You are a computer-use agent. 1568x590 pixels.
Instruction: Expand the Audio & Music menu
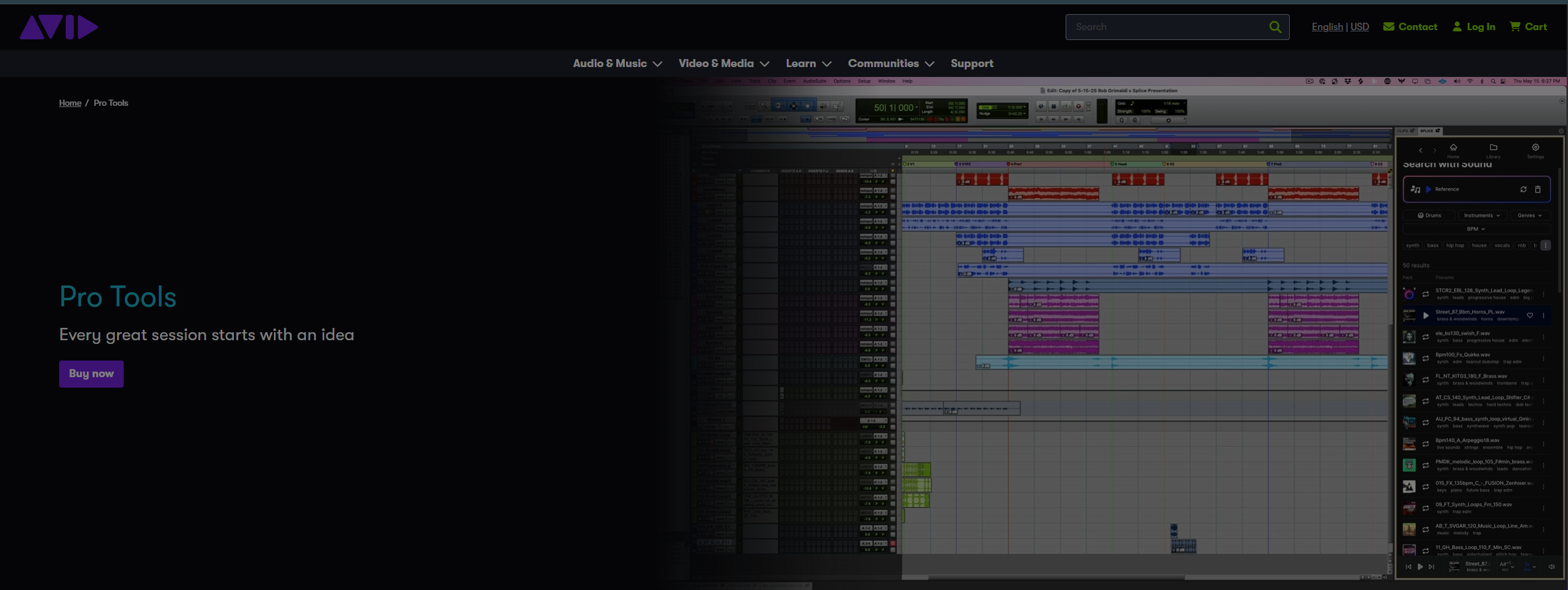(617, 63)
